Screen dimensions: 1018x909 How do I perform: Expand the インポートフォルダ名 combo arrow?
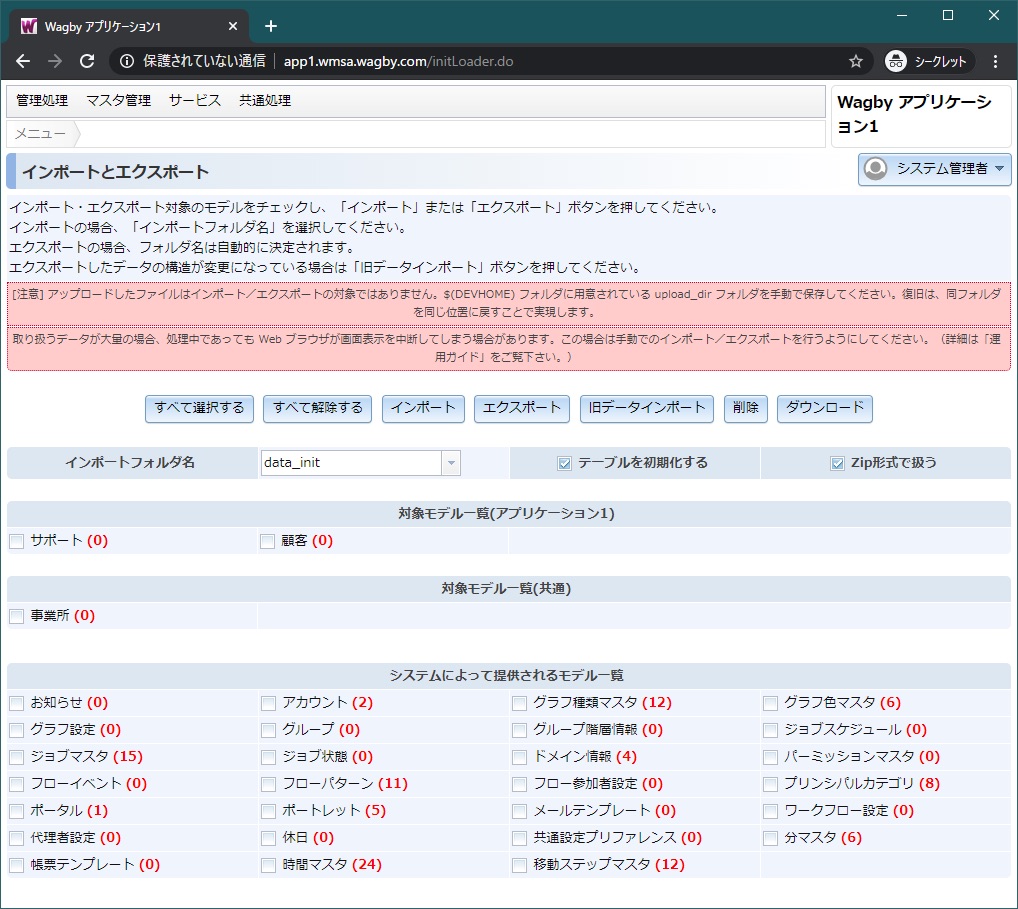click(x=451, y=463)
